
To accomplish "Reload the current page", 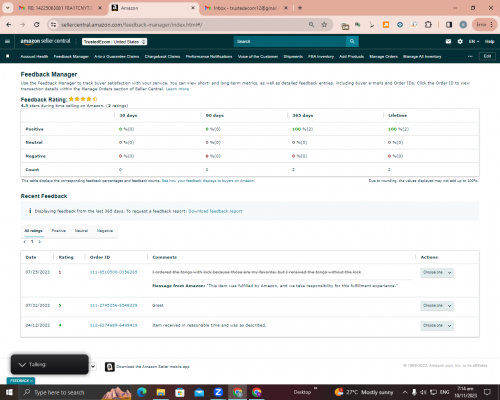I will tap(37, 25).
